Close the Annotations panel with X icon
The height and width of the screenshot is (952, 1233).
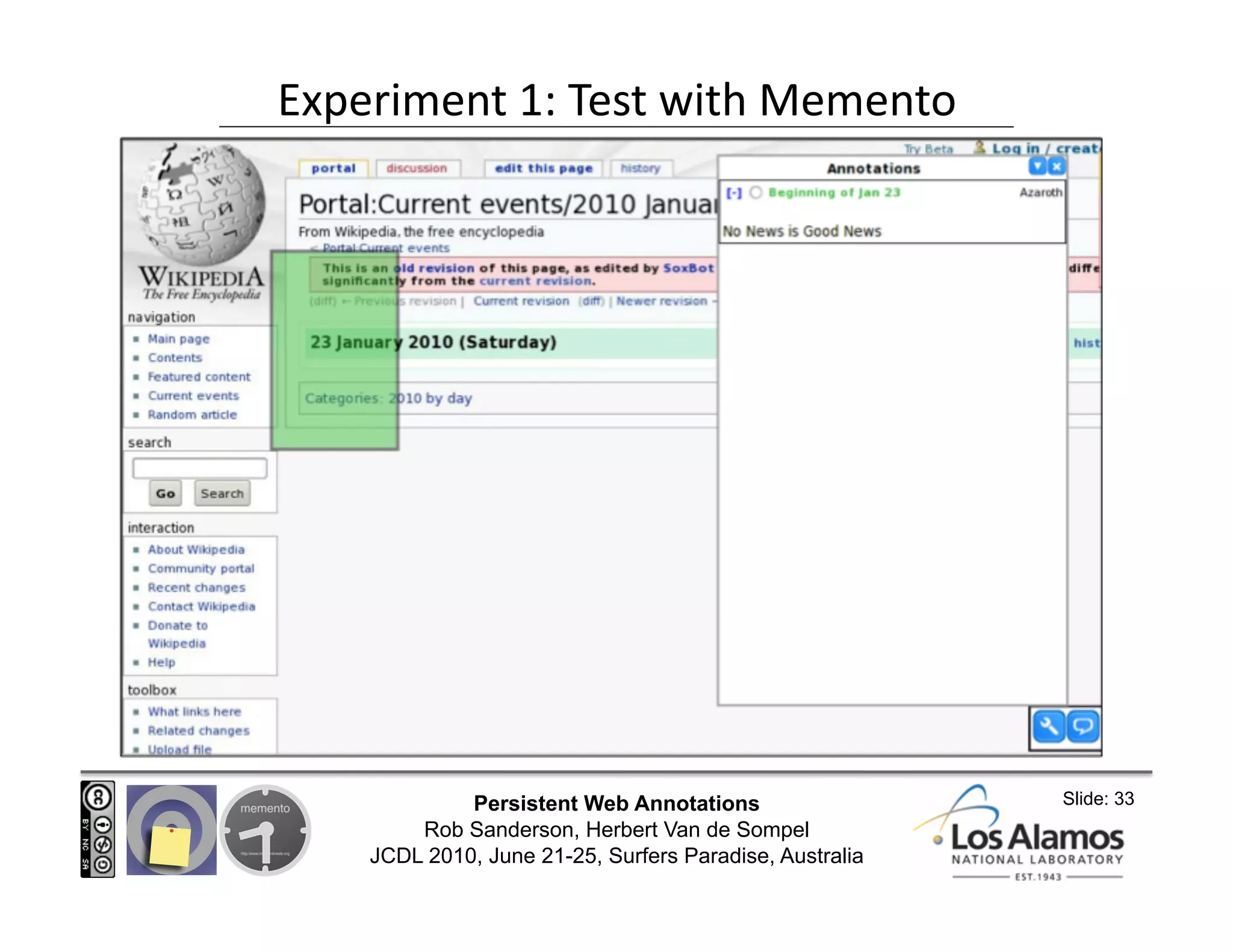point(1057,166)
